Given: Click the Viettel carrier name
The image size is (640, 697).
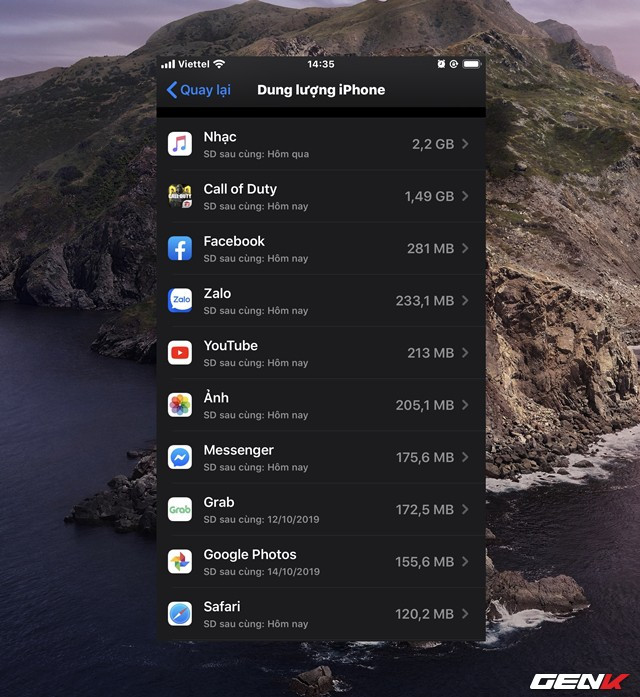Looking at the screenshot, I should tap(194, 64).
